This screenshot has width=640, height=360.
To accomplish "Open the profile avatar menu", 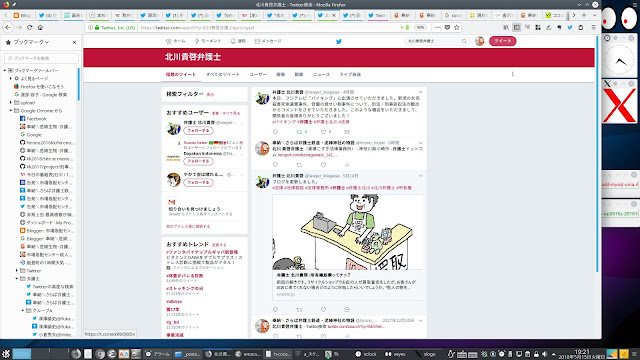I will (479, 41).
